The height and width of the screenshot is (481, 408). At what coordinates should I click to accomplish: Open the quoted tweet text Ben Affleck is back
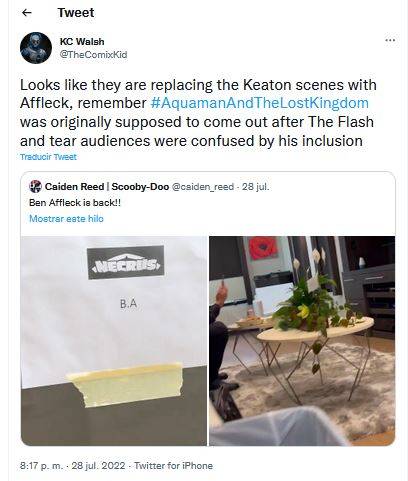click(x=75, y=203)
